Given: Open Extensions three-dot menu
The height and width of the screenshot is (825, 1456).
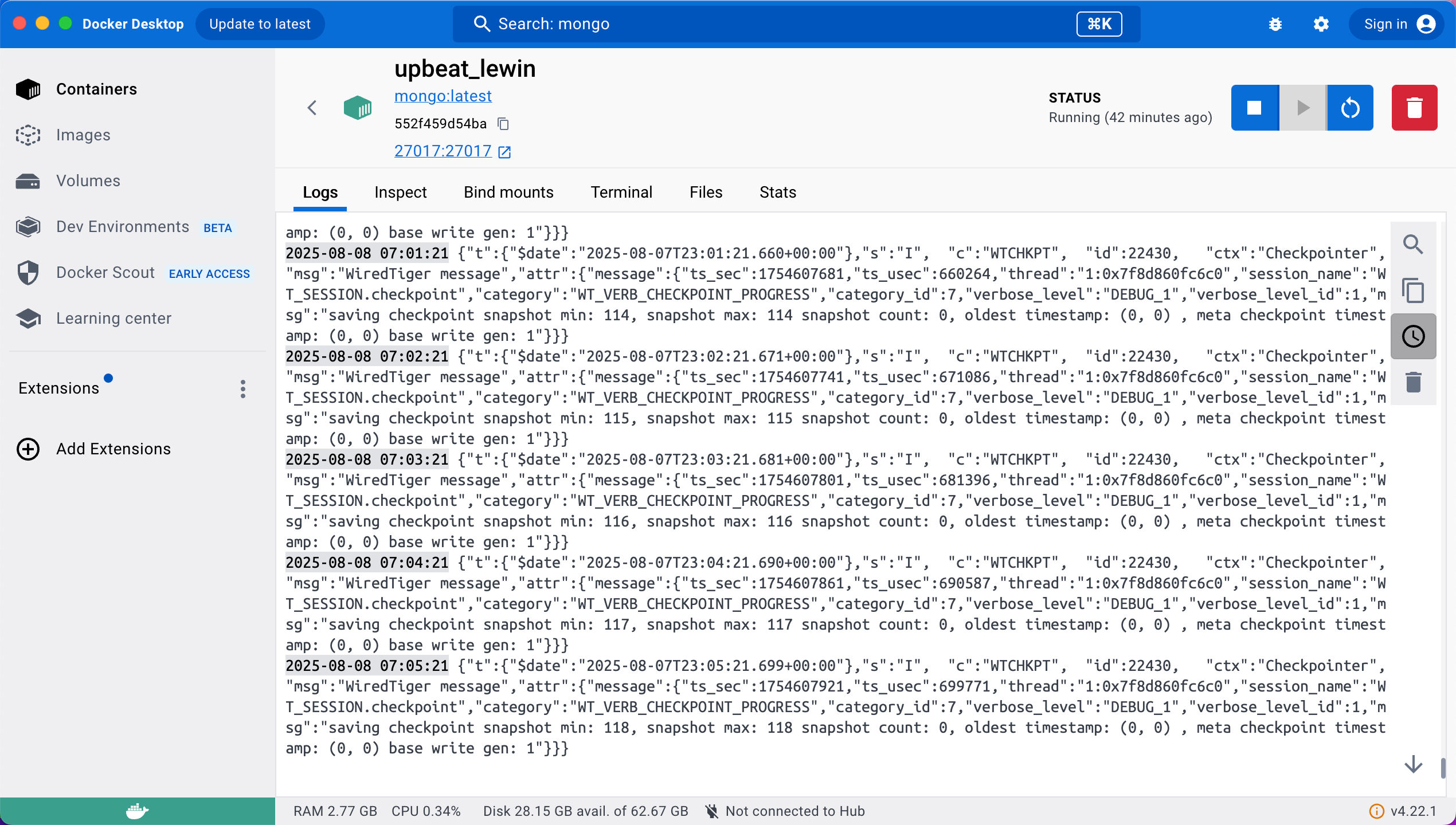Looking at the screenshot, I should coord(243,389).
